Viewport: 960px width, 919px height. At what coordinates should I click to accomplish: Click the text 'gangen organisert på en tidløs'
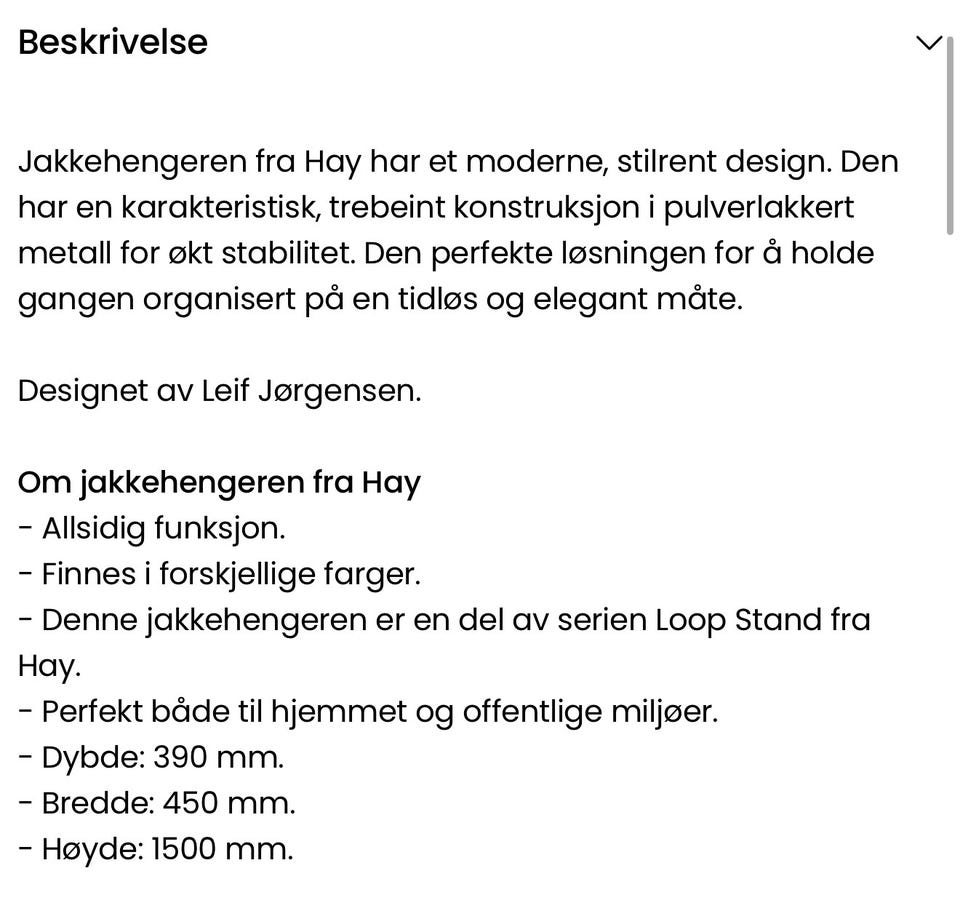247,300
